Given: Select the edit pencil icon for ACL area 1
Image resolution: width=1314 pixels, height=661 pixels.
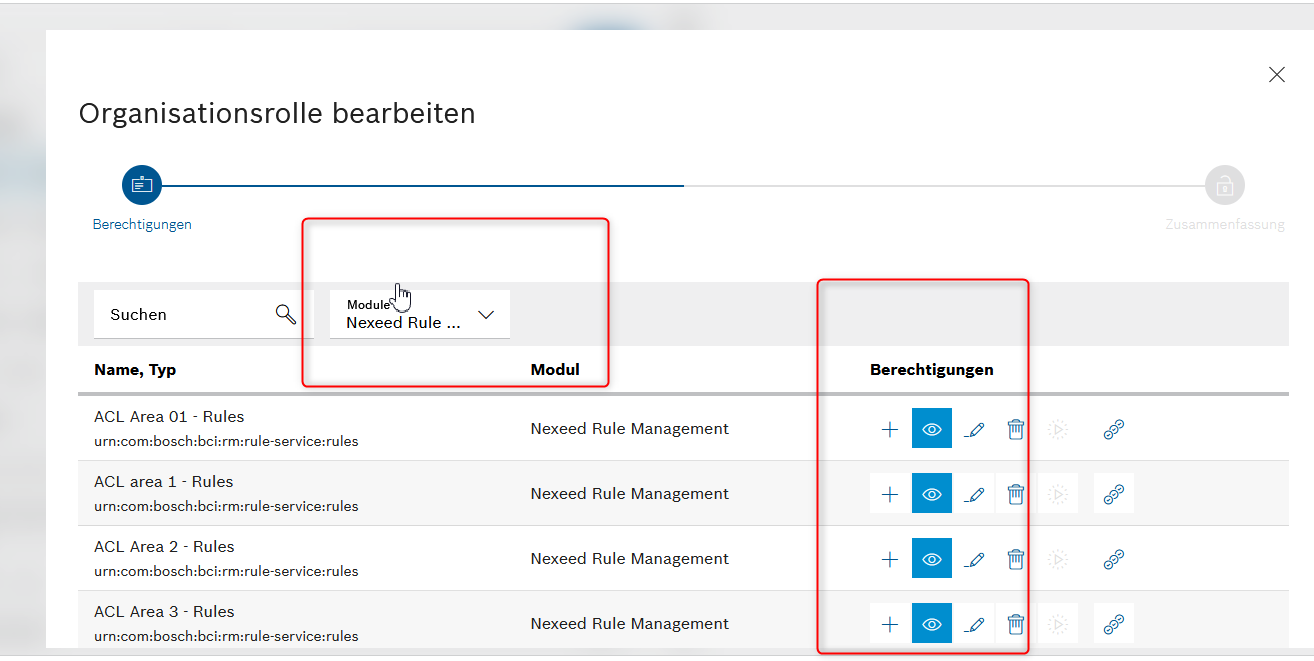Looking at the screenshot, I should [973, 493].
